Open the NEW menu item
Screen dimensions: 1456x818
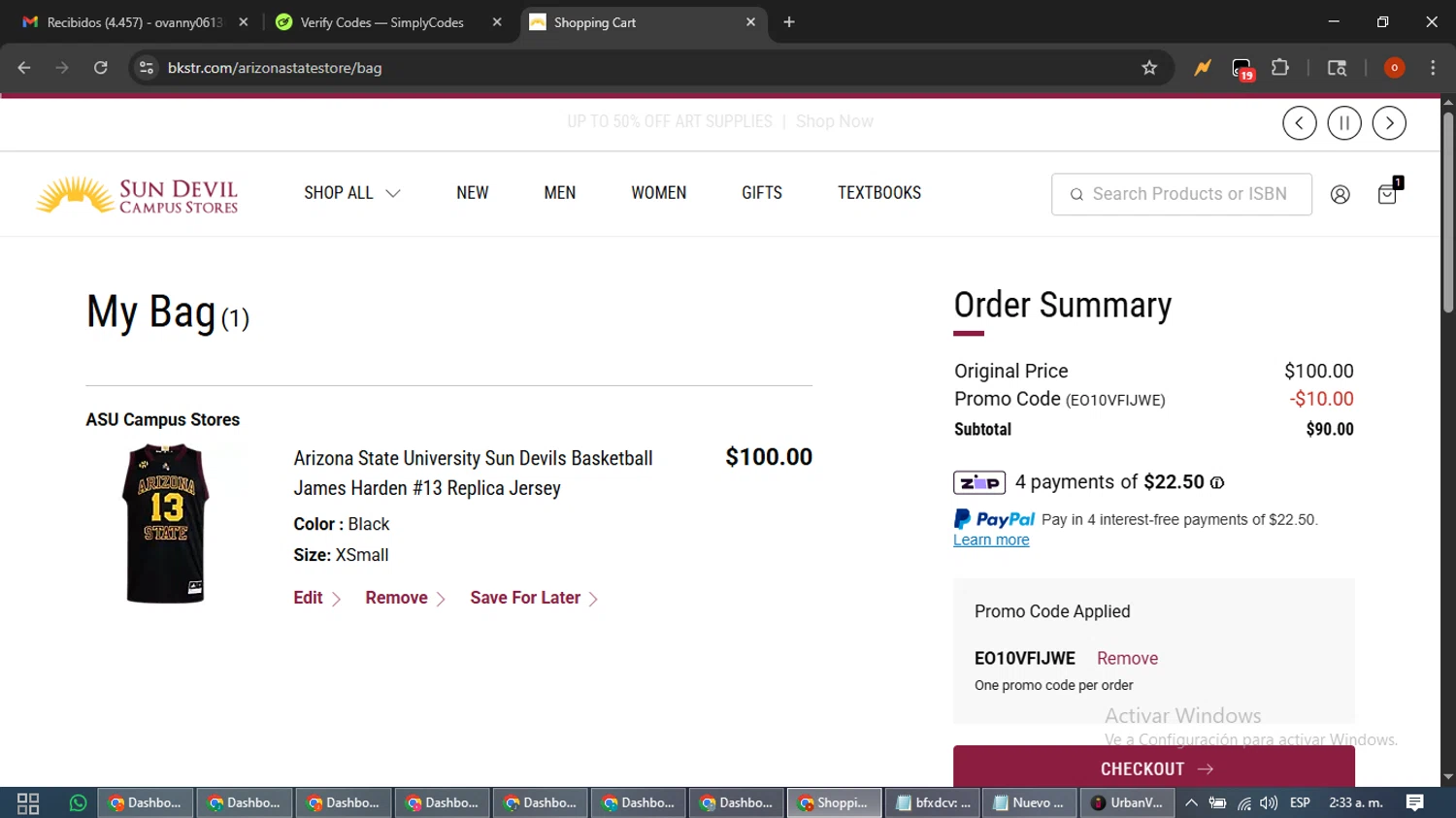[x=473, y=193]
